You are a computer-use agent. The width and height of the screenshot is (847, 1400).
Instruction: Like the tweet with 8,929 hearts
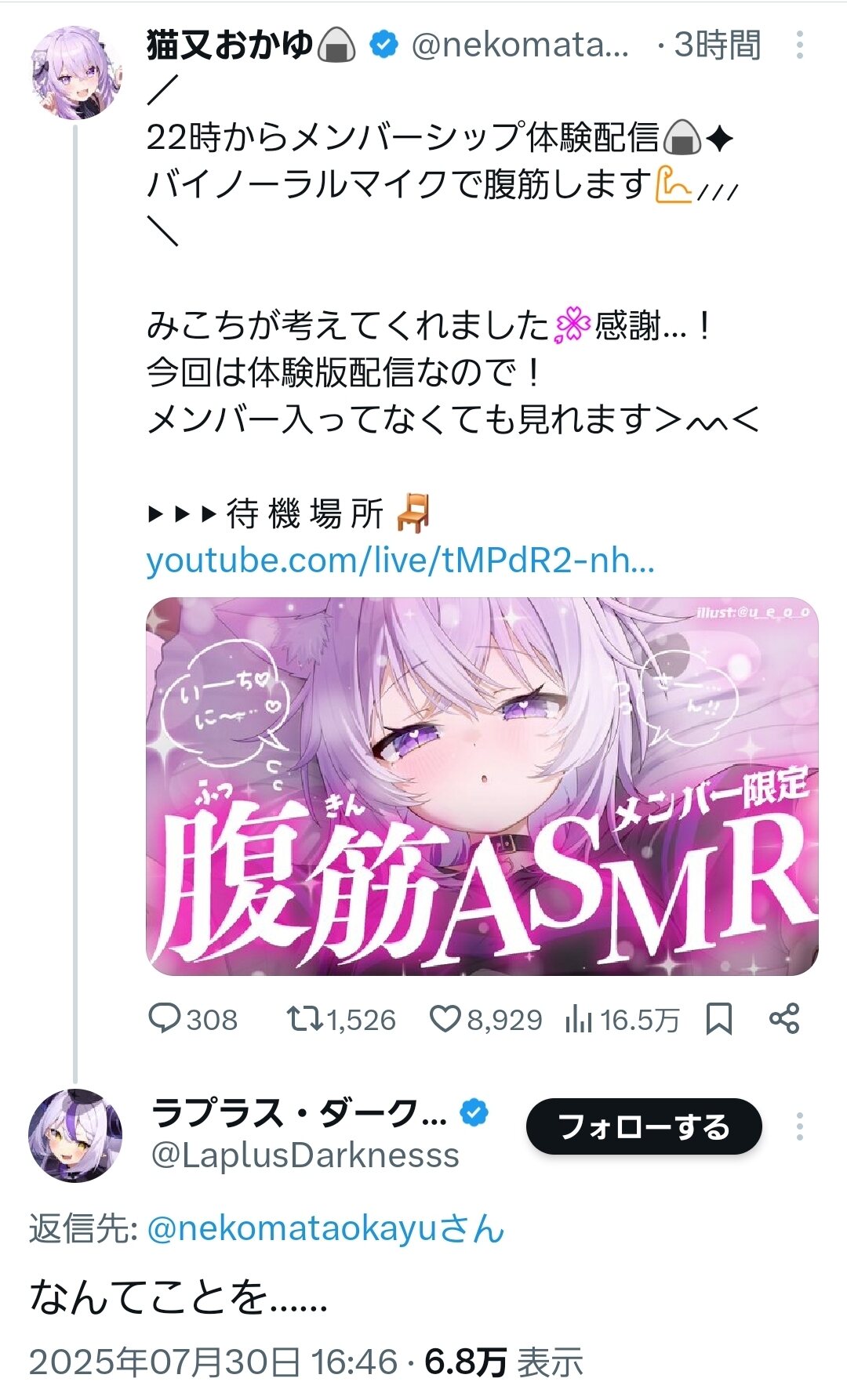pyautogui.click(x=445, y=1019)
